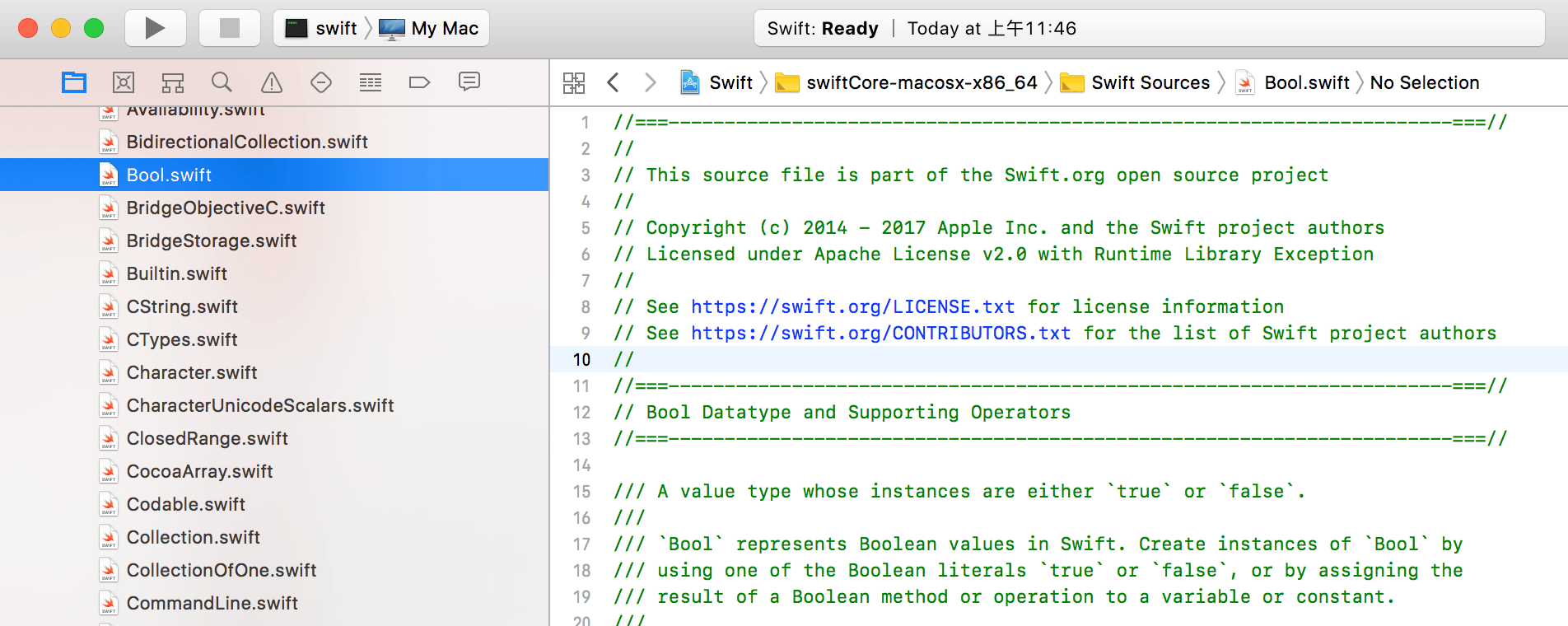This screenshot has width=1568, height=626.
Task: Click 'This source file is part' comment
Action: (971, 175)
